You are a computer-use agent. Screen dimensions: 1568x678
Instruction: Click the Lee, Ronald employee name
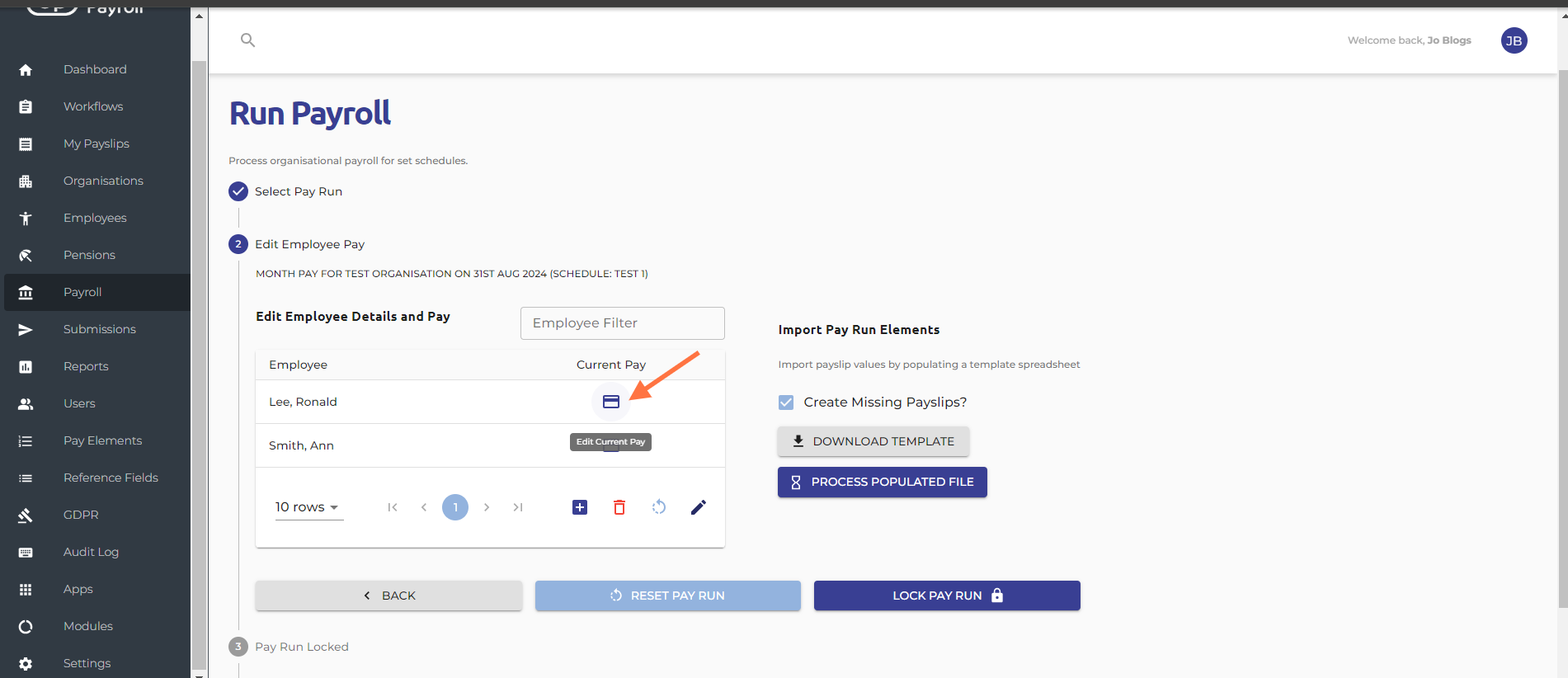click(303, 402)
